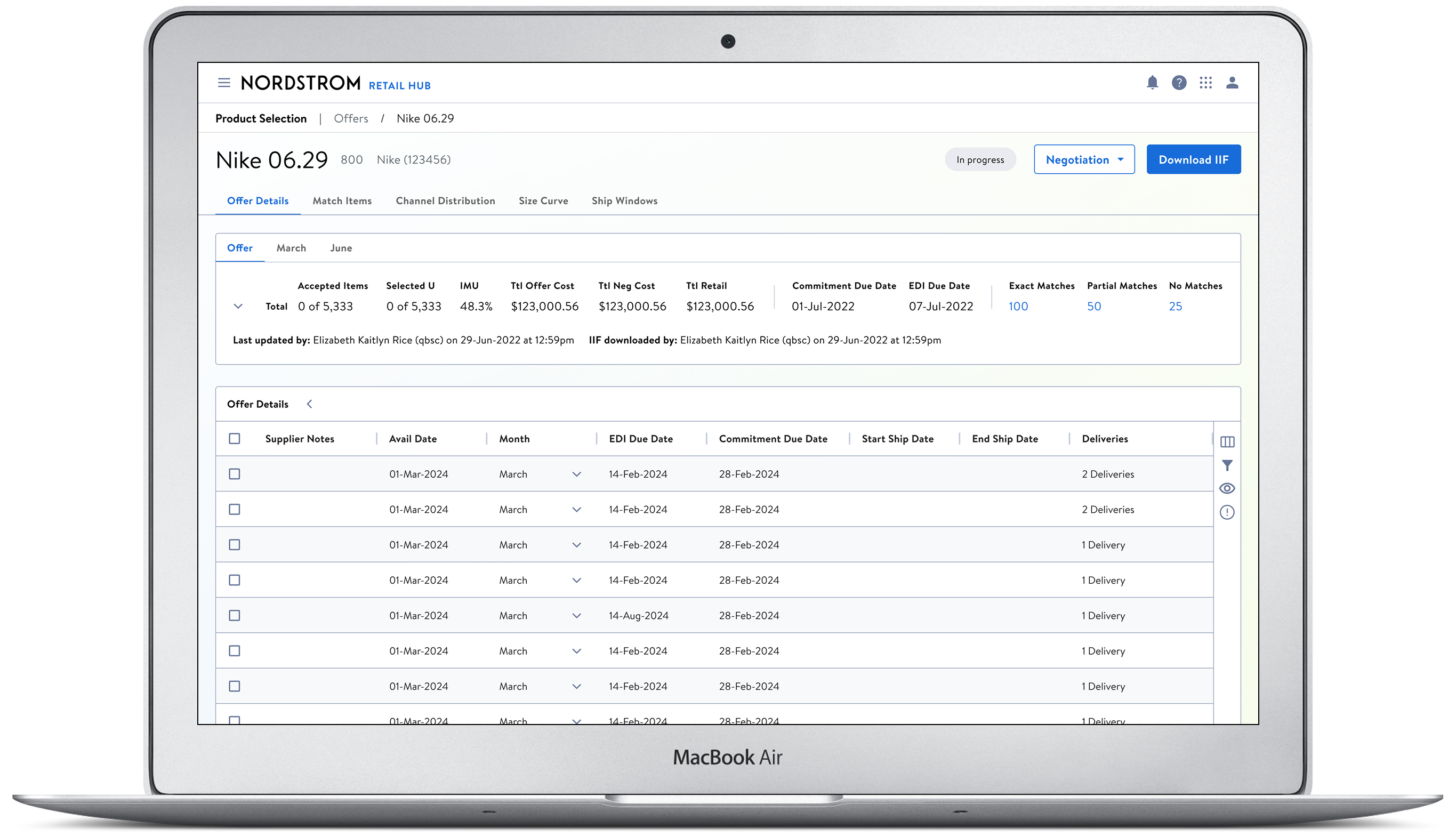Click the Deliveries column header
Screen dimensions: 1456x837
(x=1105, y=439)
